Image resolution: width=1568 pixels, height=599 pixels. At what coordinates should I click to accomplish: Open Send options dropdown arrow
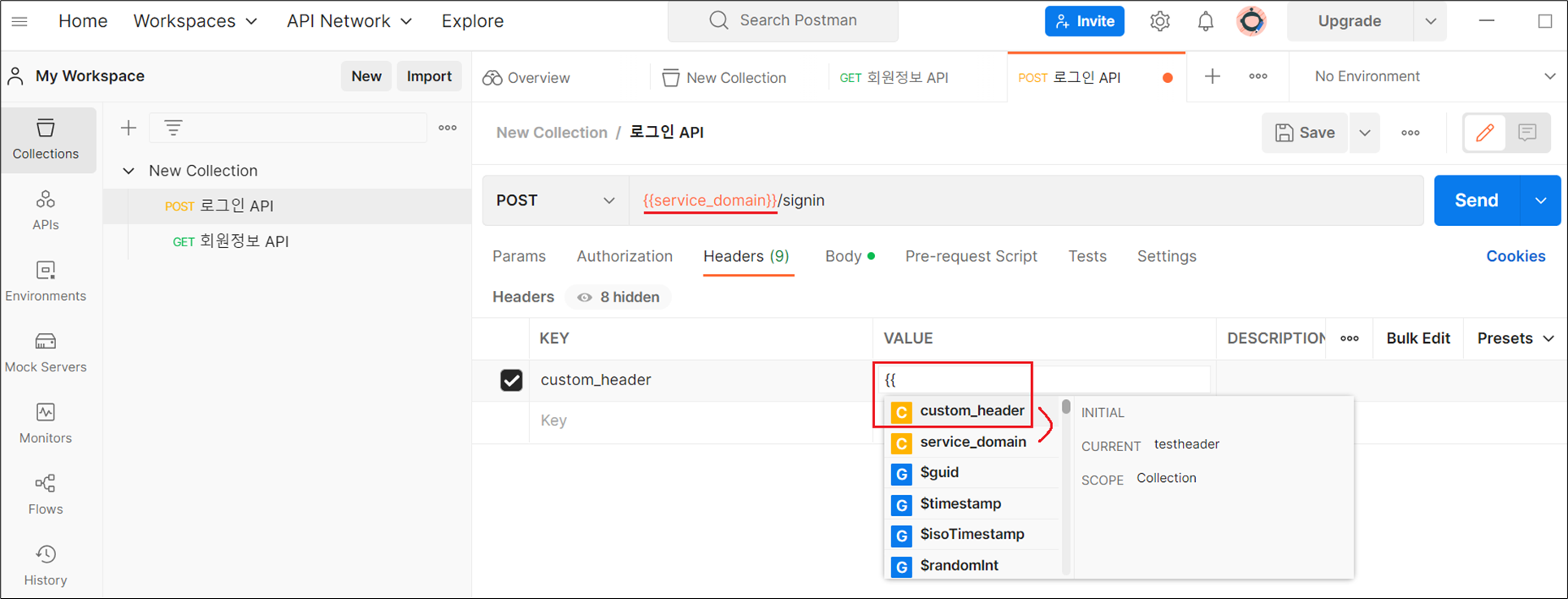pos(1540,201)
